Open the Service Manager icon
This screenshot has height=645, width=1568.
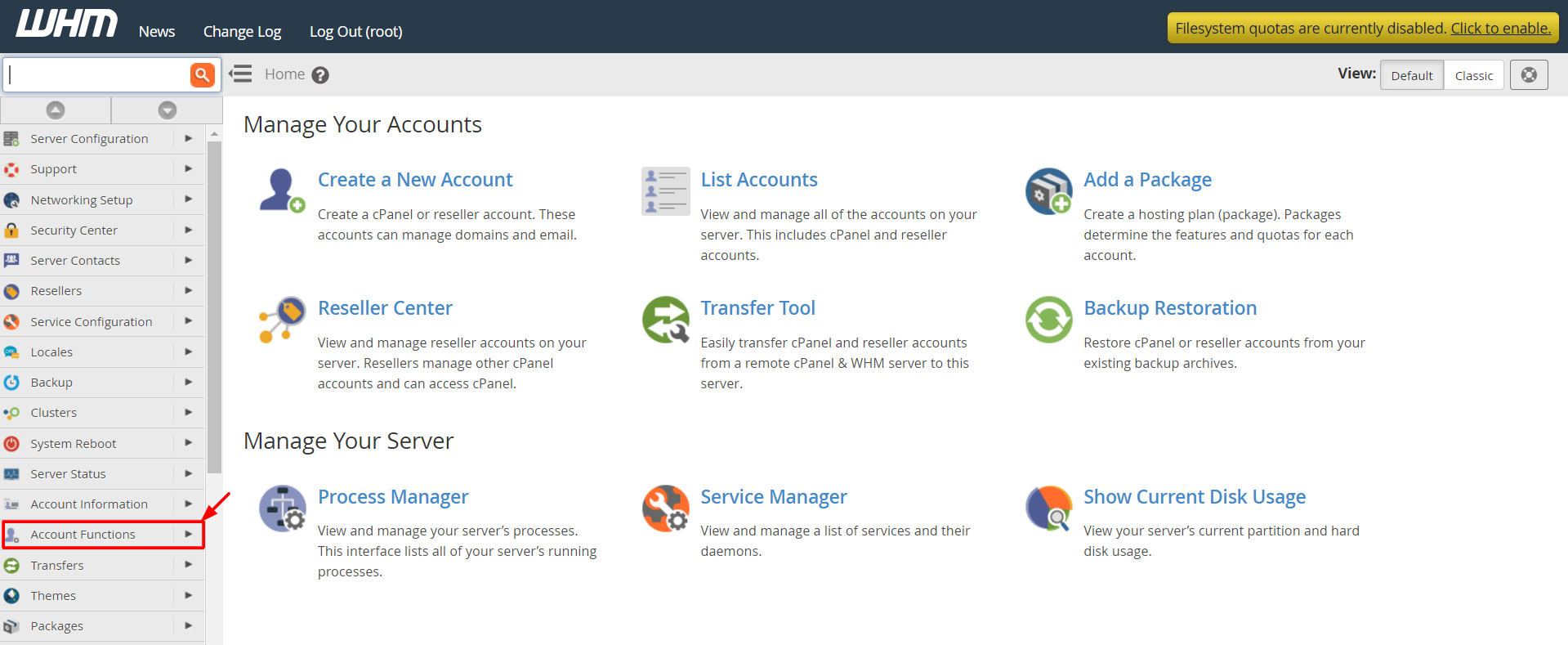coord(665,508)
